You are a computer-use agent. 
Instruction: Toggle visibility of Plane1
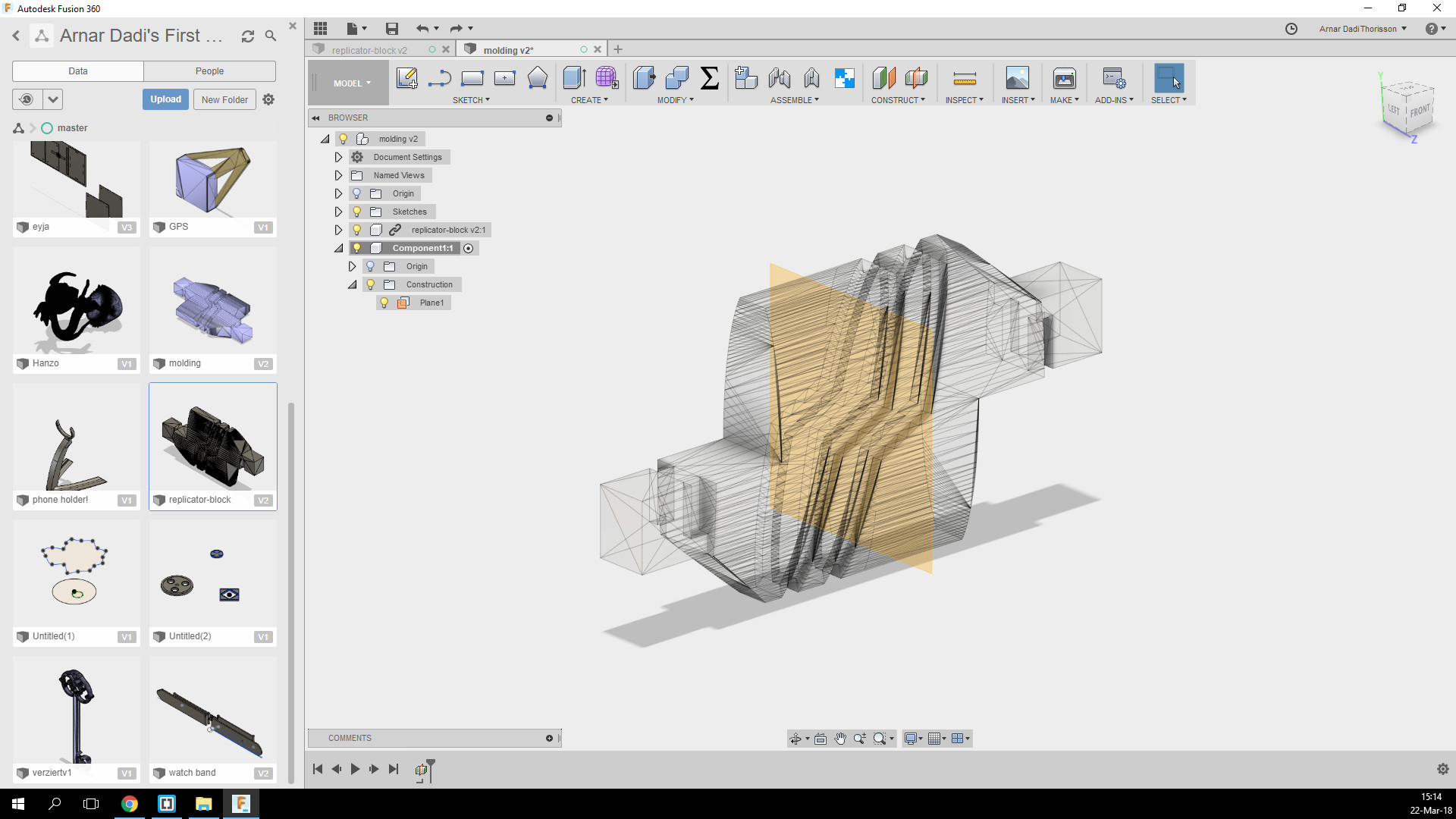[384, 303]
